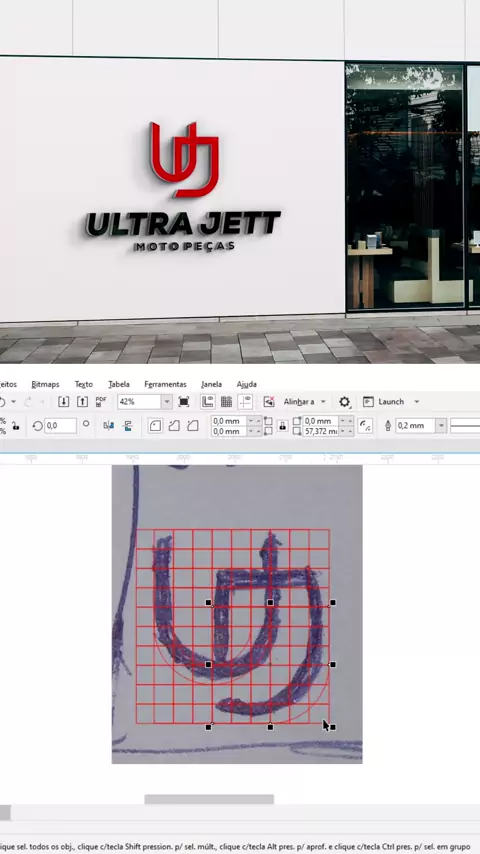Toggle the show grid button
Image resolution: width=480 pixels, height=854 pixels.
(x=227, y=402)
